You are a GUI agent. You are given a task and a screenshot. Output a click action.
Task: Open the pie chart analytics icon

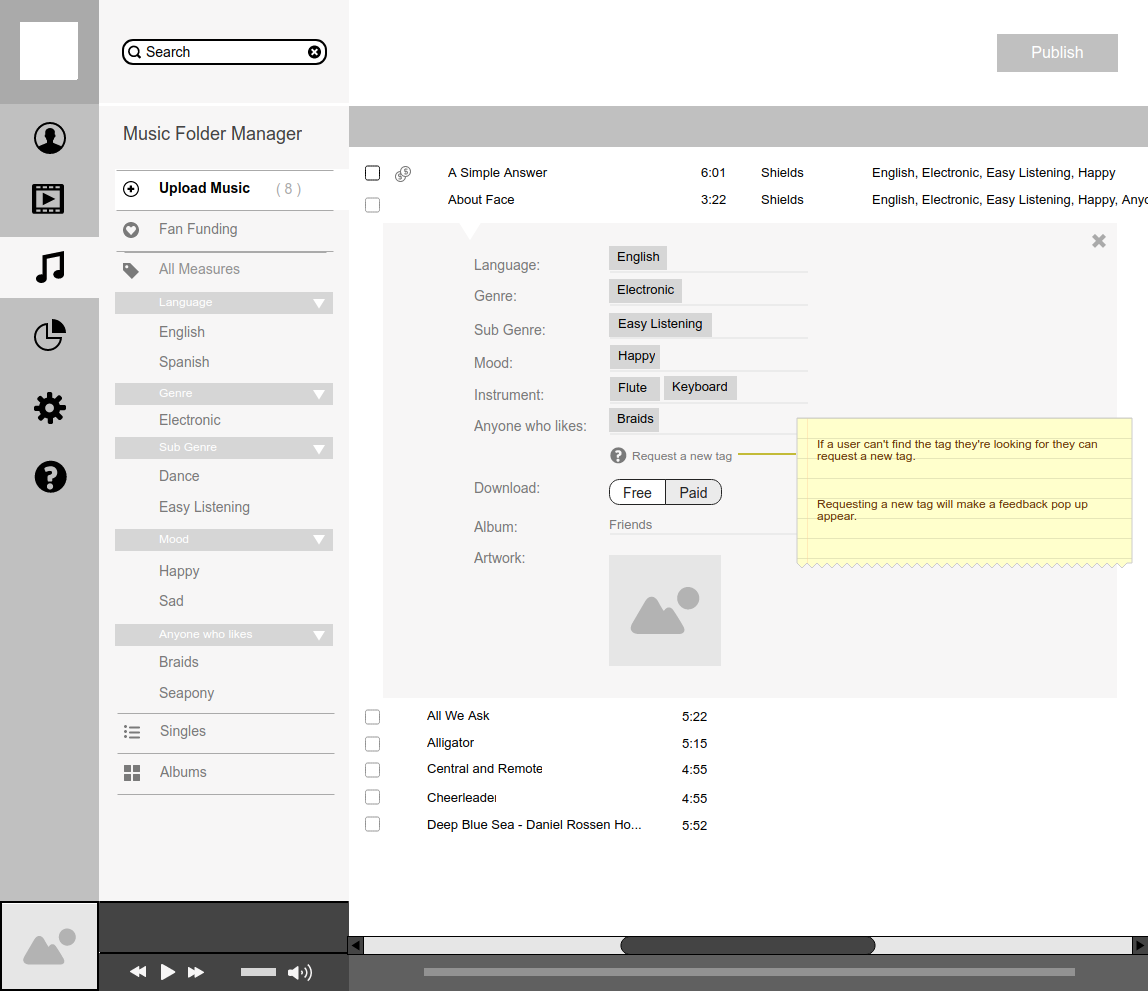point(50,335)
